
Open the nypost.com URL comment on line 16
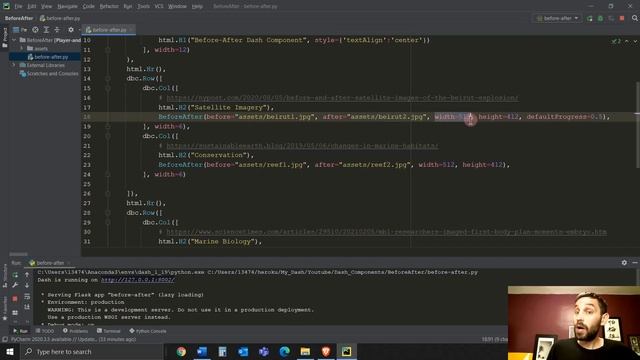pyautogui.click(x=342, y=98)
